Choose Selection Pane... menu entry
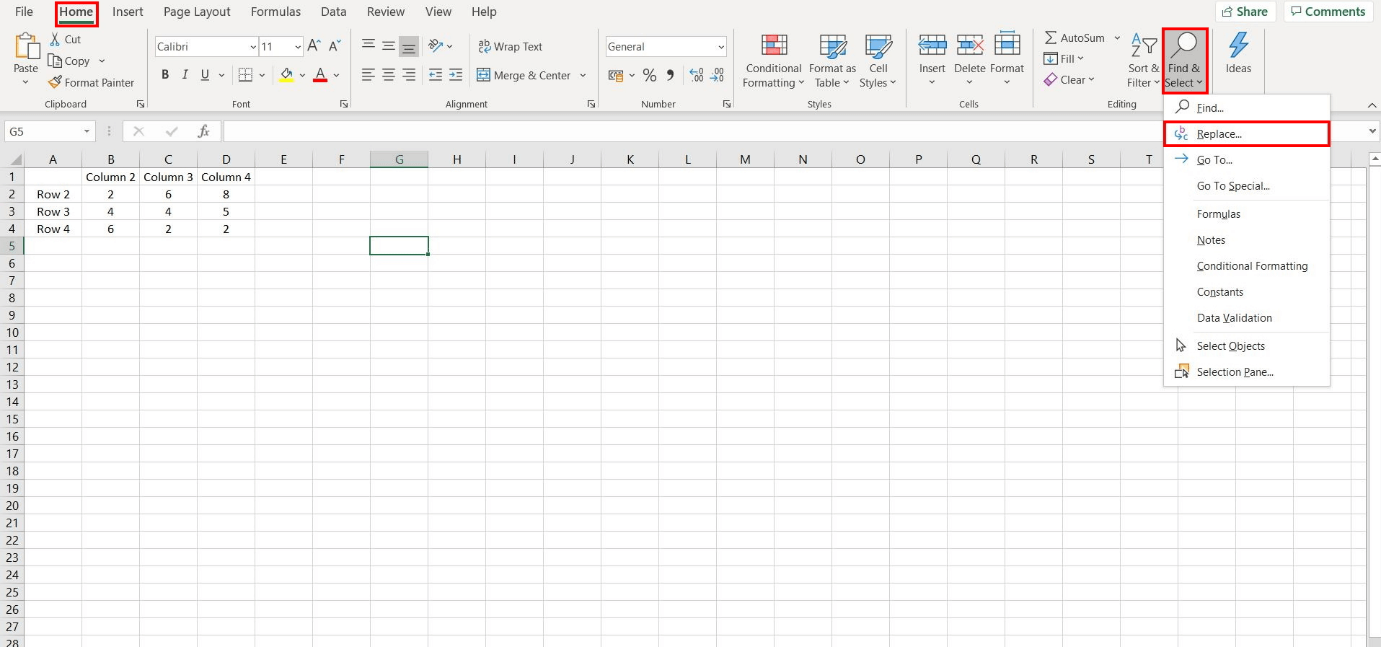1381x647 pixels. click(x=1247, y=372)
